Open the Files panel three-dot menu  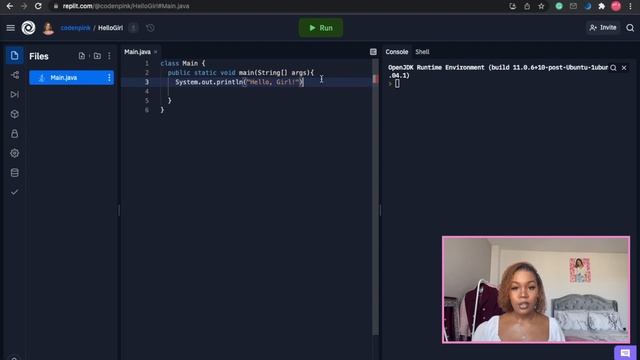(x=109, y=56)
